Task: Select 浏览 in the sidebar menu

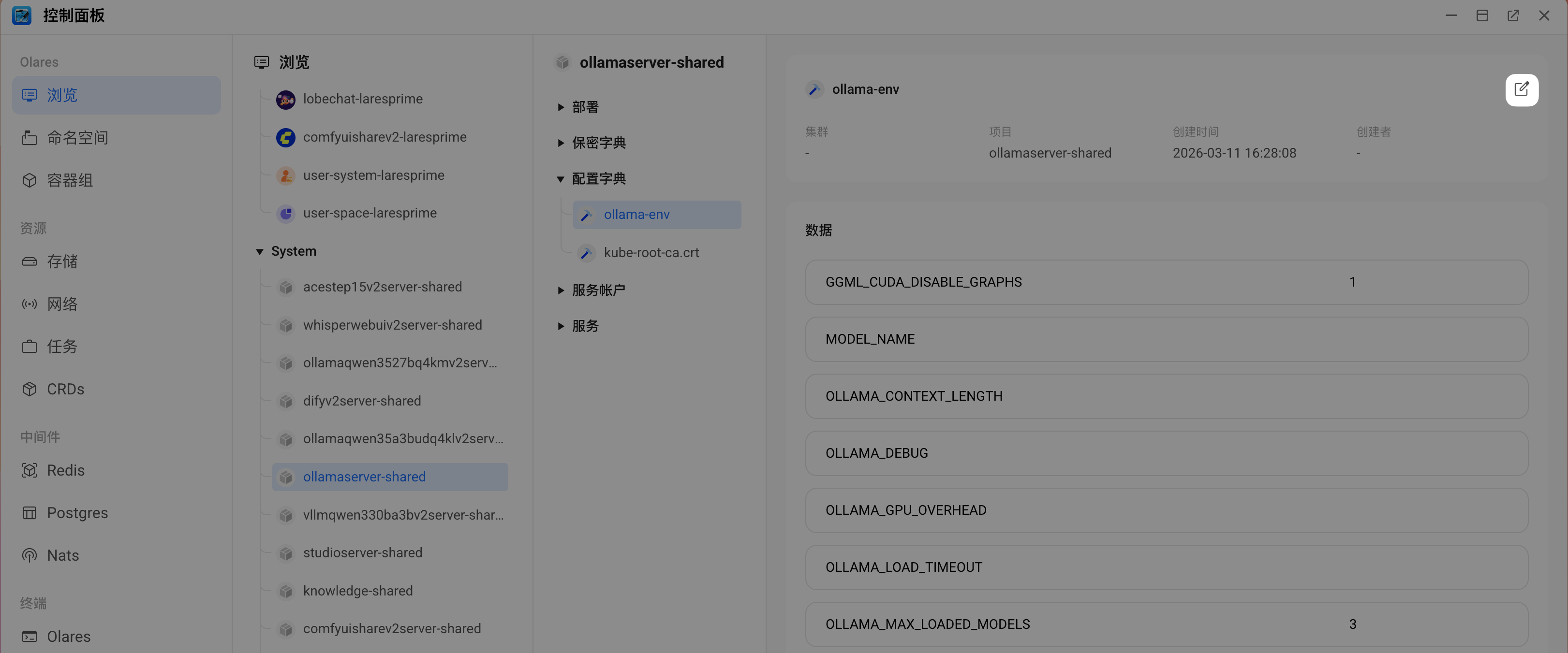Action: click(x=61, y=95)
